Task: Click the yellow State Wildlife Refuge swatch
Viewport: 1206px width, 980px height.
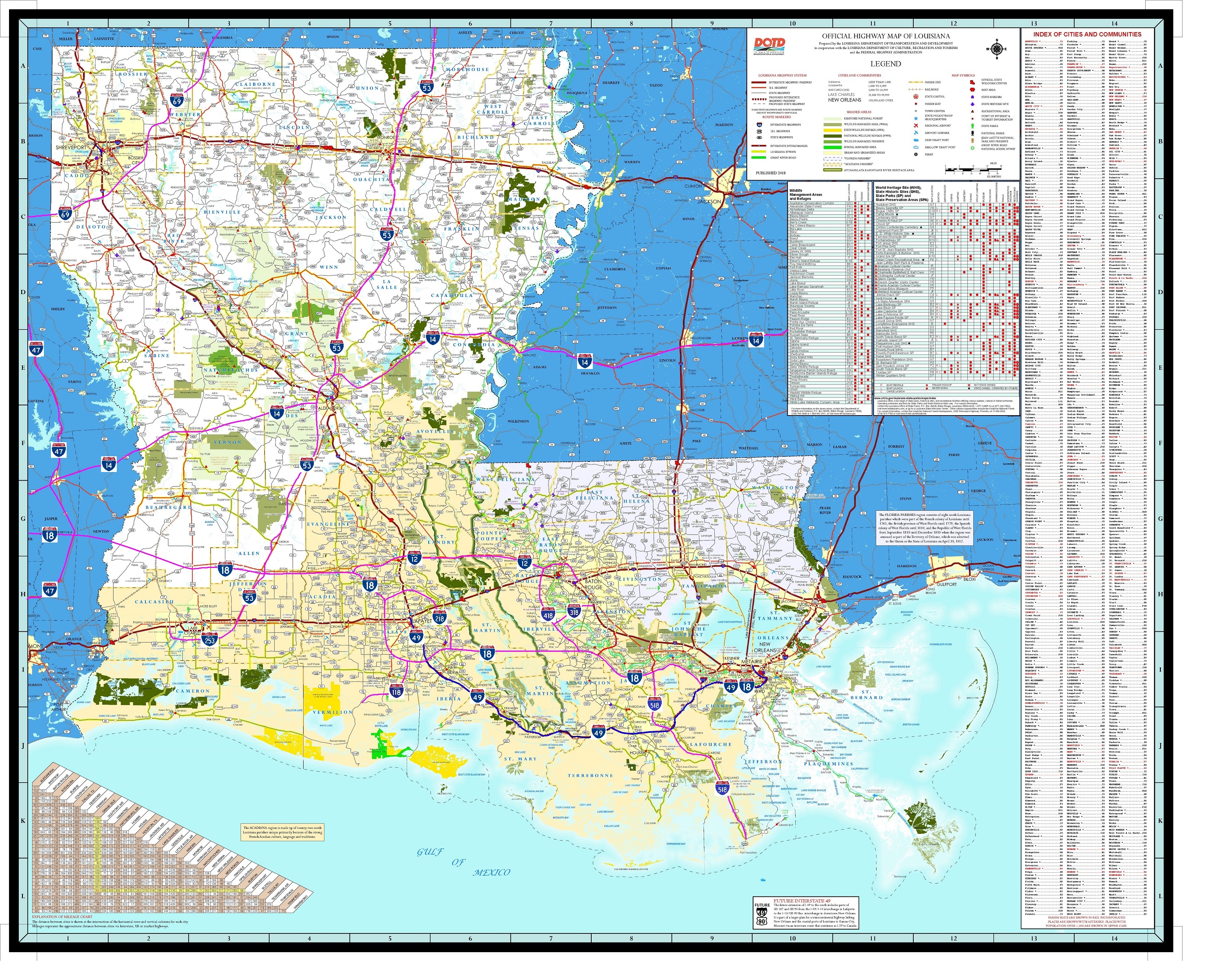Action: point(833,130)
